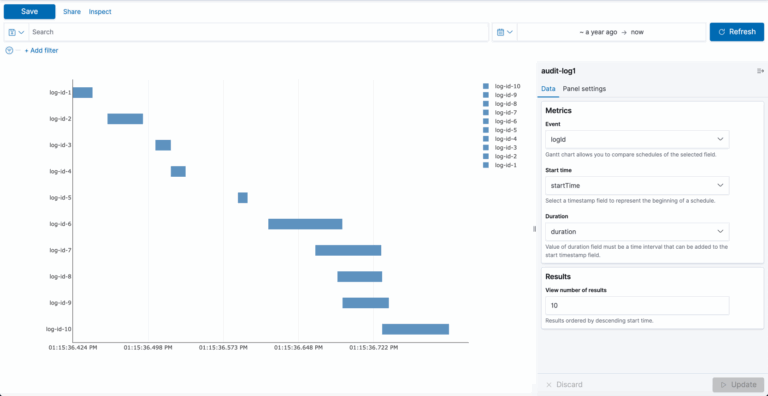
Task: Focus the Search query field
Action: pyautogui.click(x=259, y=32)
